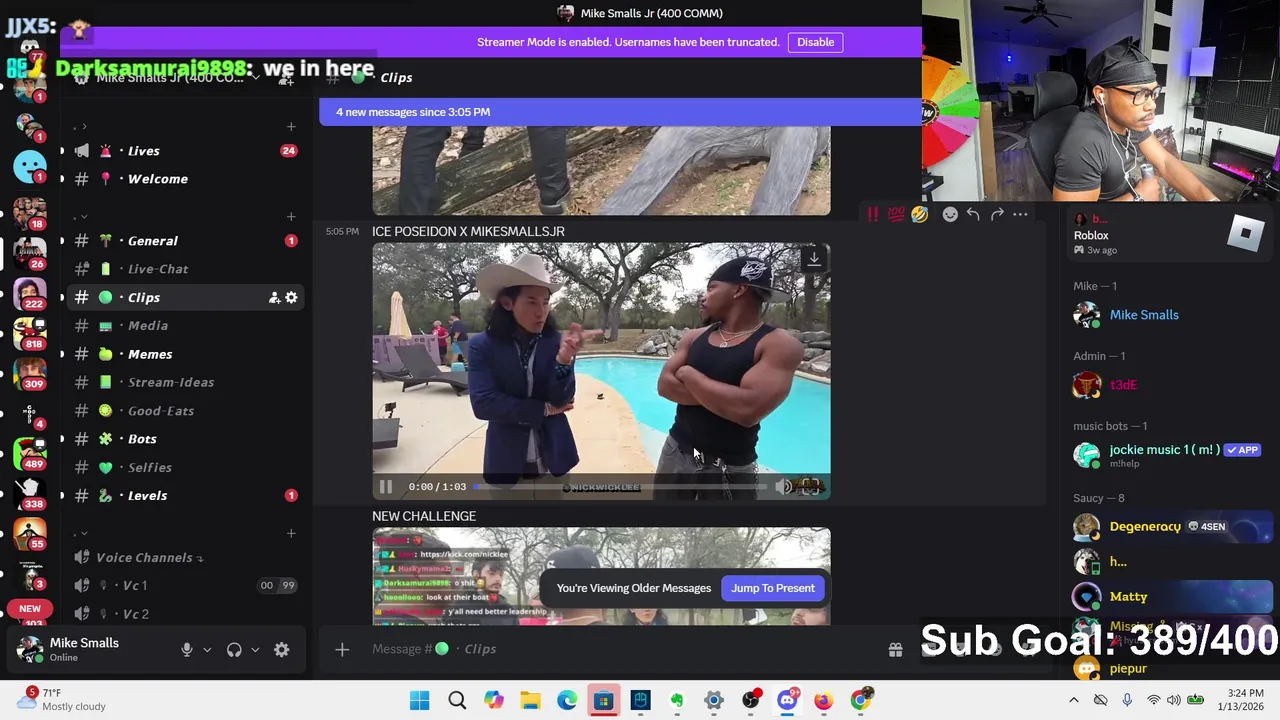Open user settings gear icon

(282, 650)
